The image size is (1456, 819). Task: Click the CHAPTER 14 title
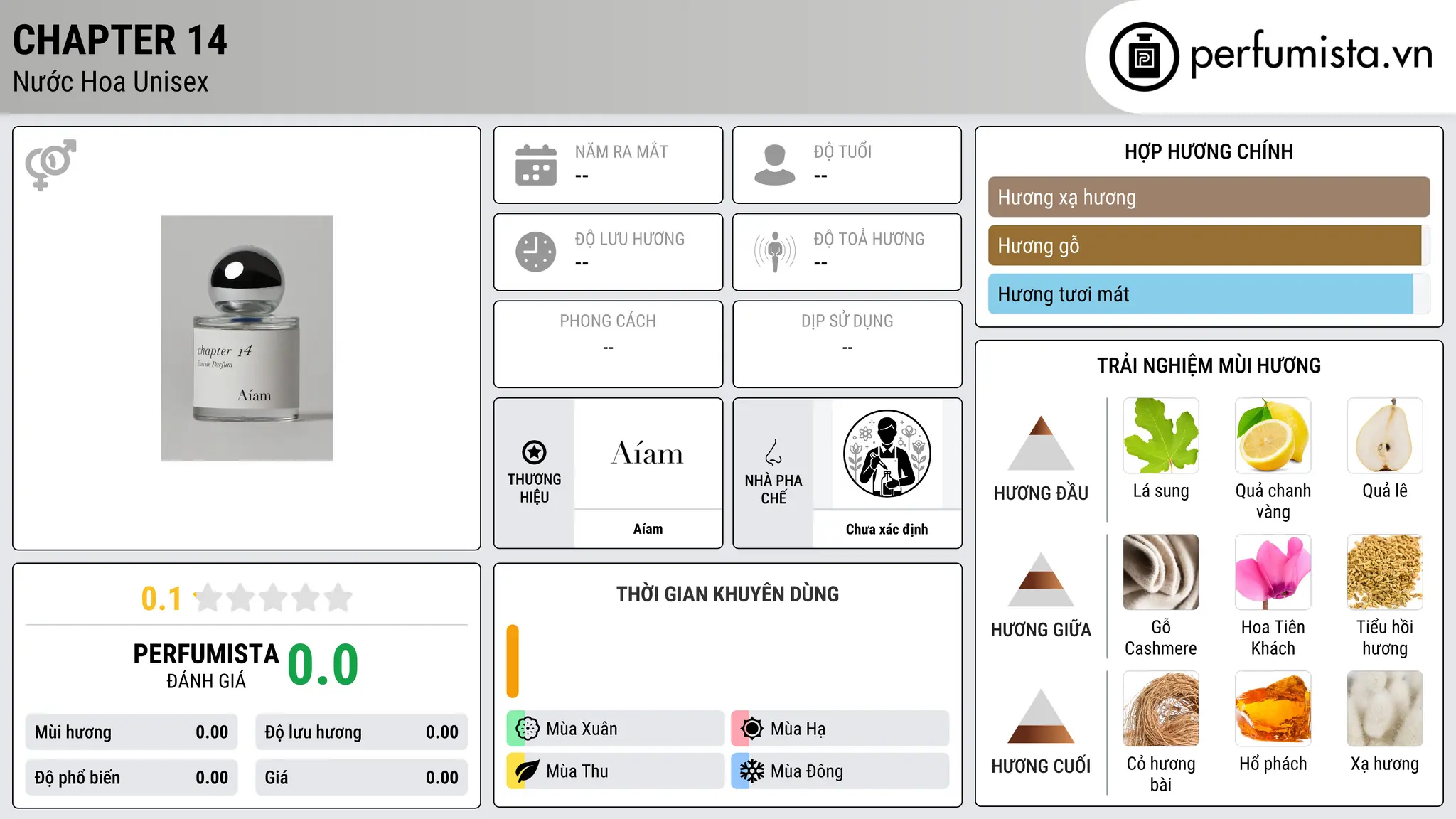(120, 40)
